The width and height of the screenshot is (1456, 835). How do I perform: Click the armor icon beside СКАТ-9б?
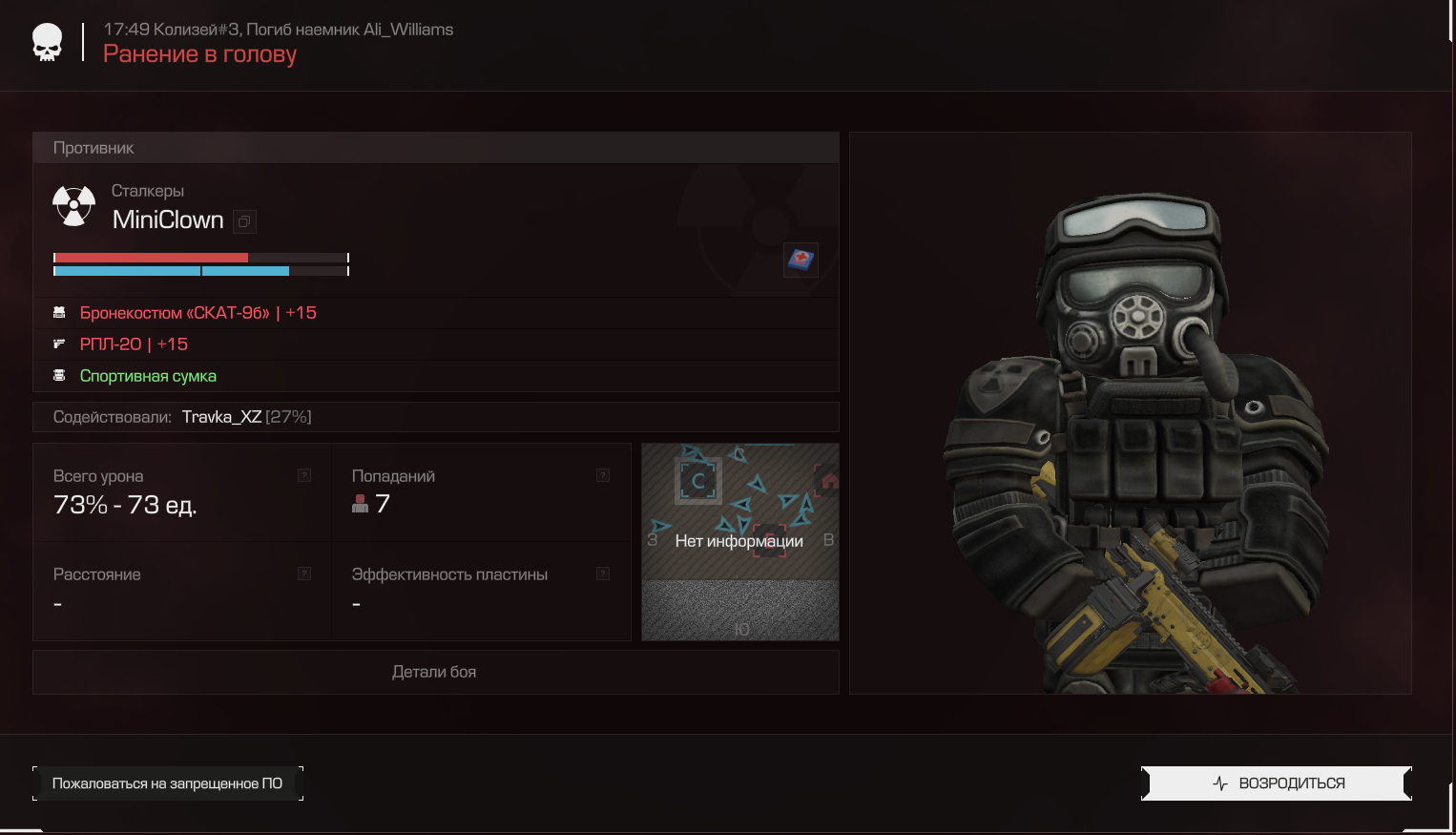(x=59, y=312)
